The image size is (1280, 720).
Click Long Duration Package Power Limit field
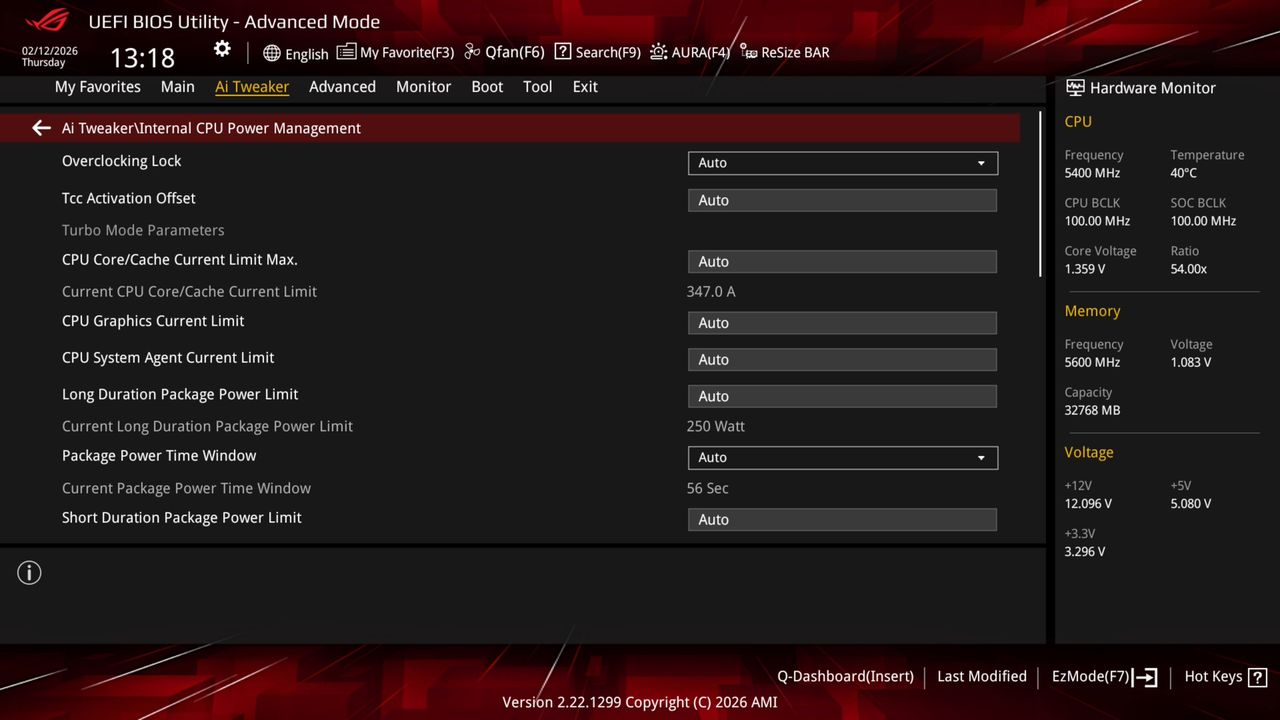(x=842, y=396)
